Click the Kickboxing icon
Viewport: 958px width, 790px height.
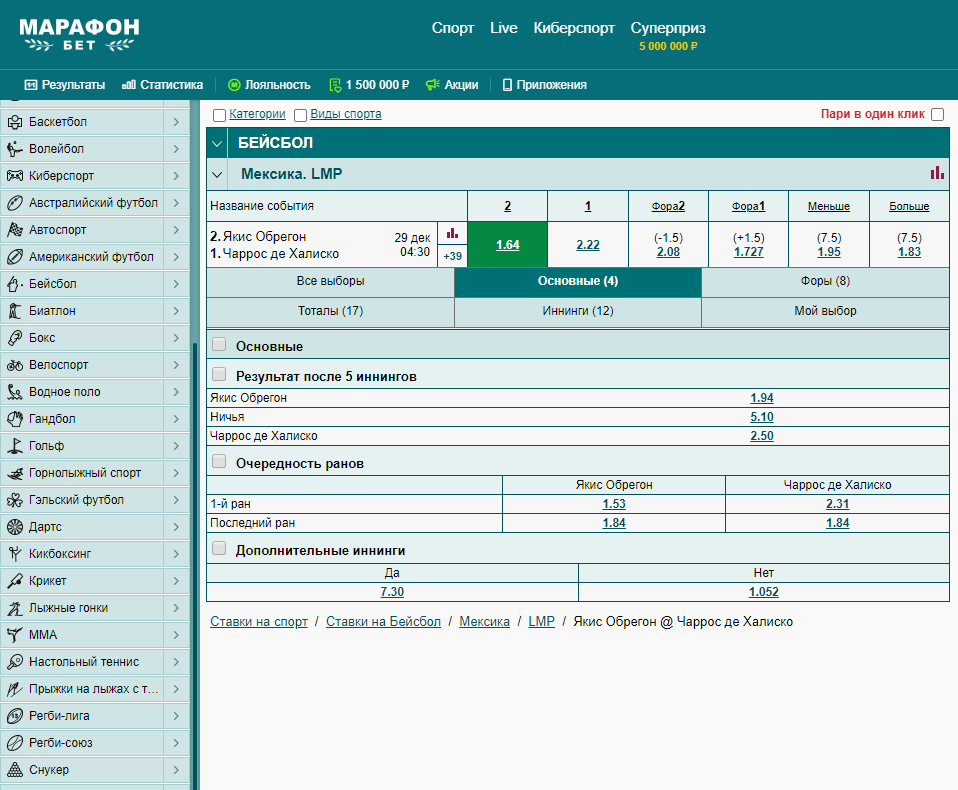click(15, 554)
